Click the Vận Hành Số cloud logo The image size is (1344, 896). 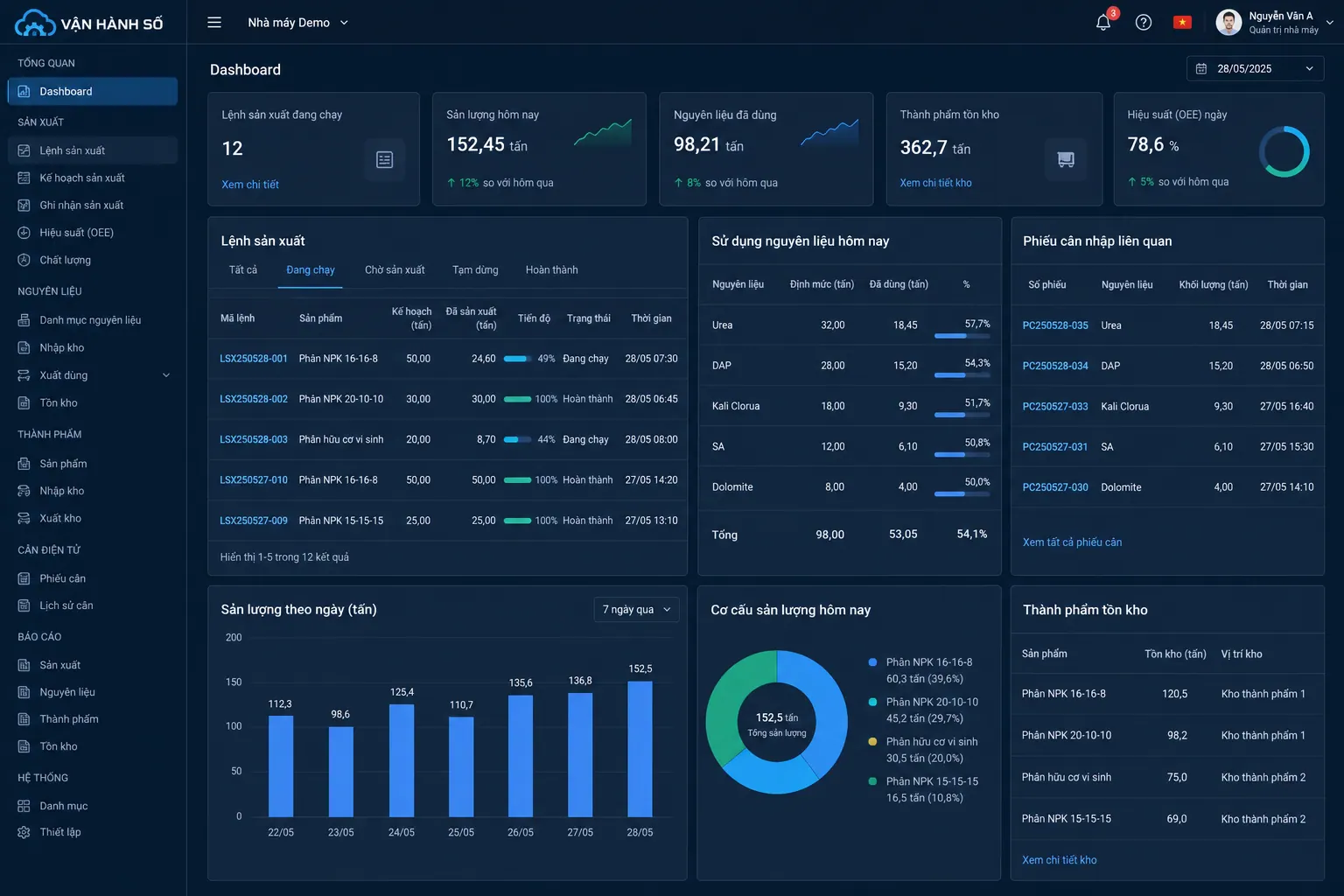pyautogui.click(x=35, y=24)
